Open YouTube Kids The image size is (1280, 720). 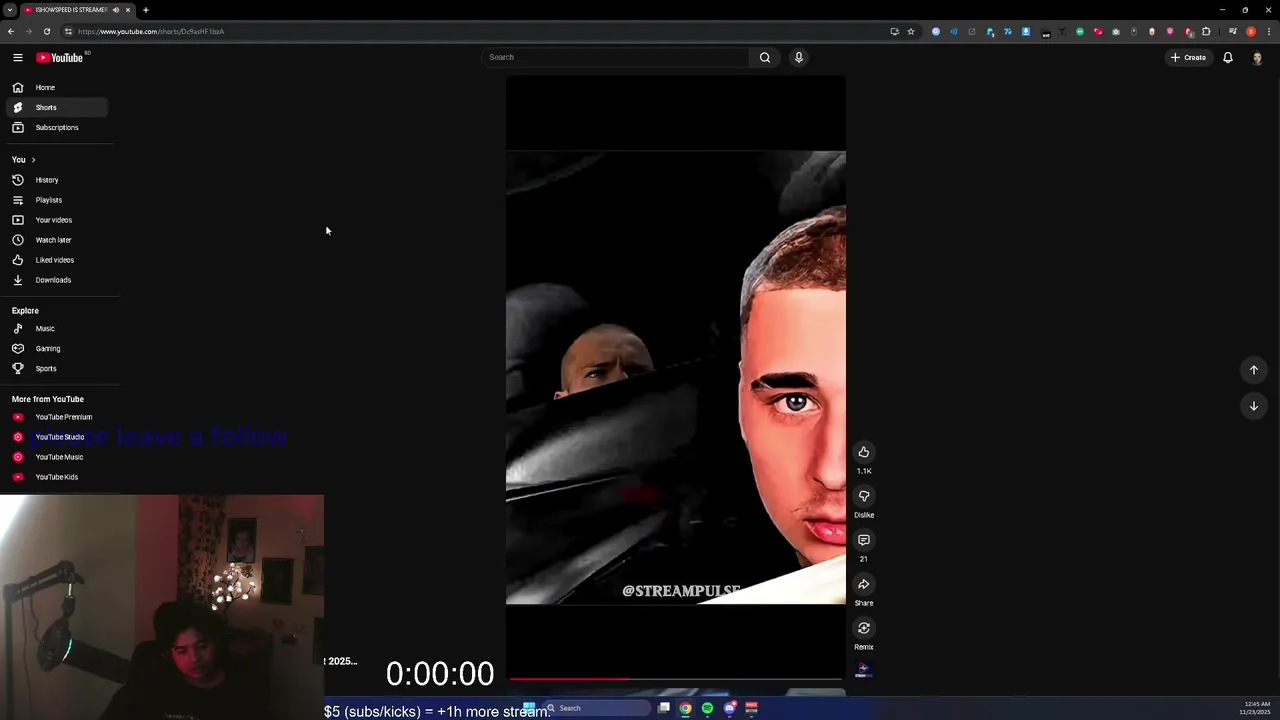click(56, 477)
